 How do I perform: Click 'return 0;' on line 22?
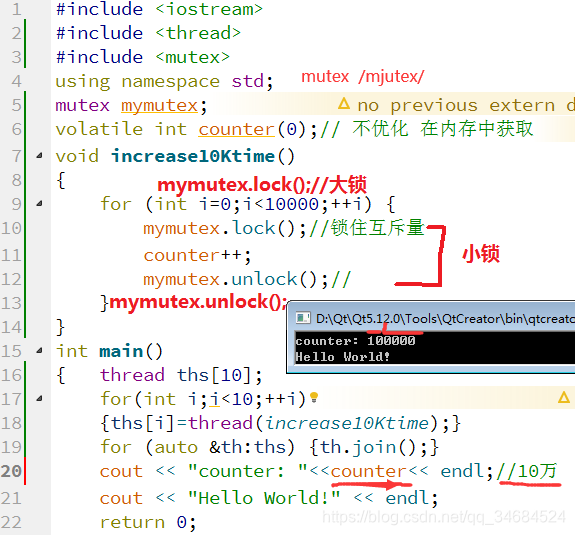click(148, 522)
